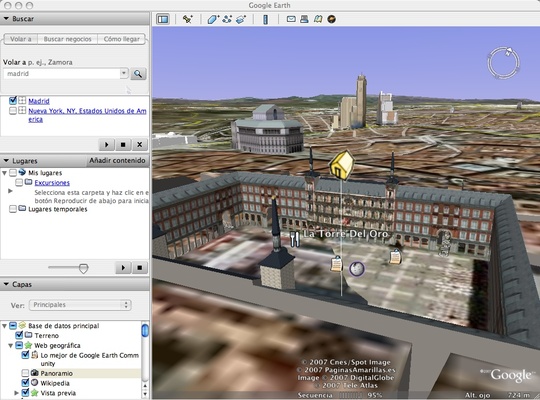Screen dimensions: 540x400
Task: Play the search results tour
Action: [106, 145]
